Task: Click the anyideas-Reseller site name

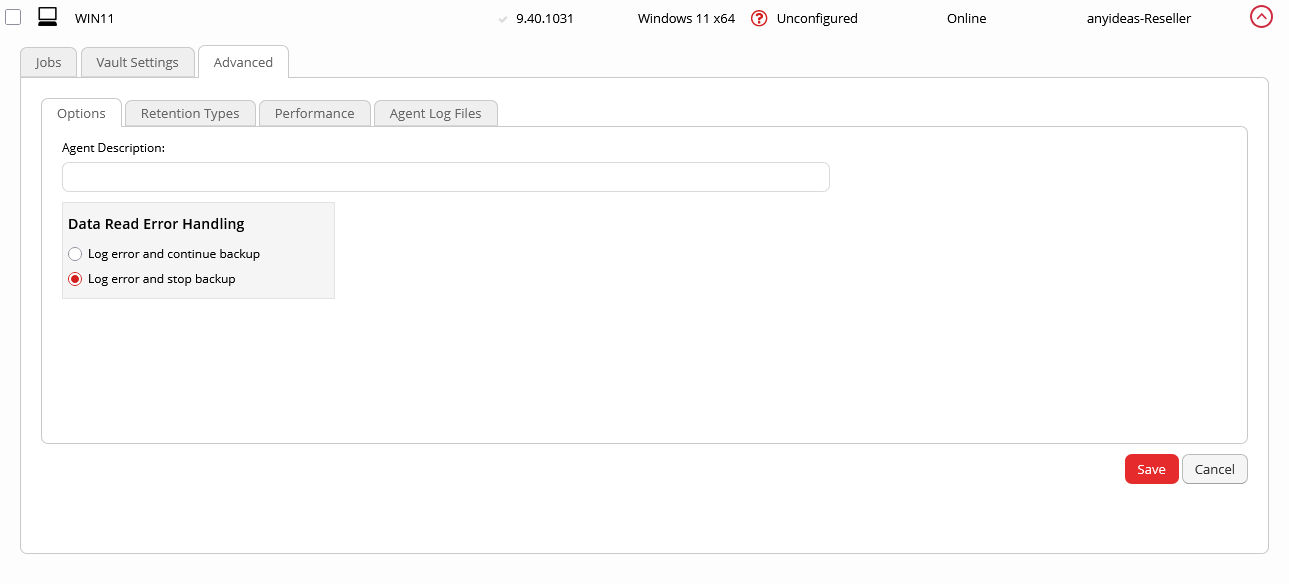Action: click(1138, 18)
